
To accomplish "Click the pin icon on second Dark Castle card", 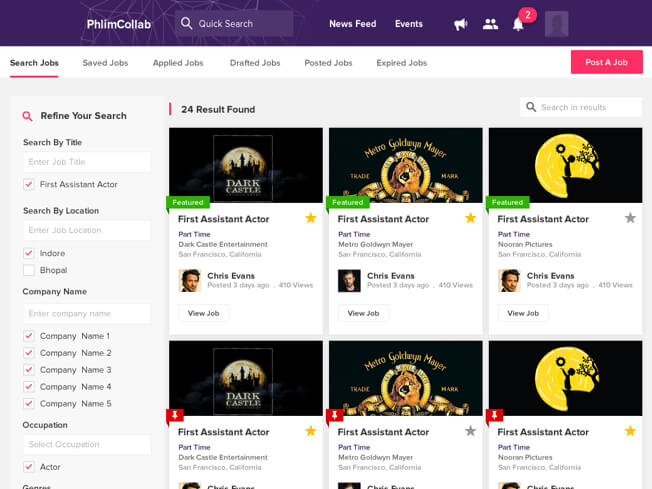I will point(175,415).
